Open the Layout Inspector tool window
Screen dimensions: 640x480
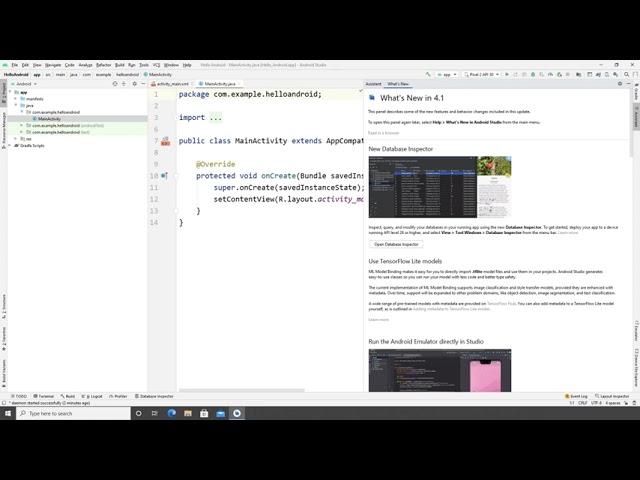tap(612, 396)
